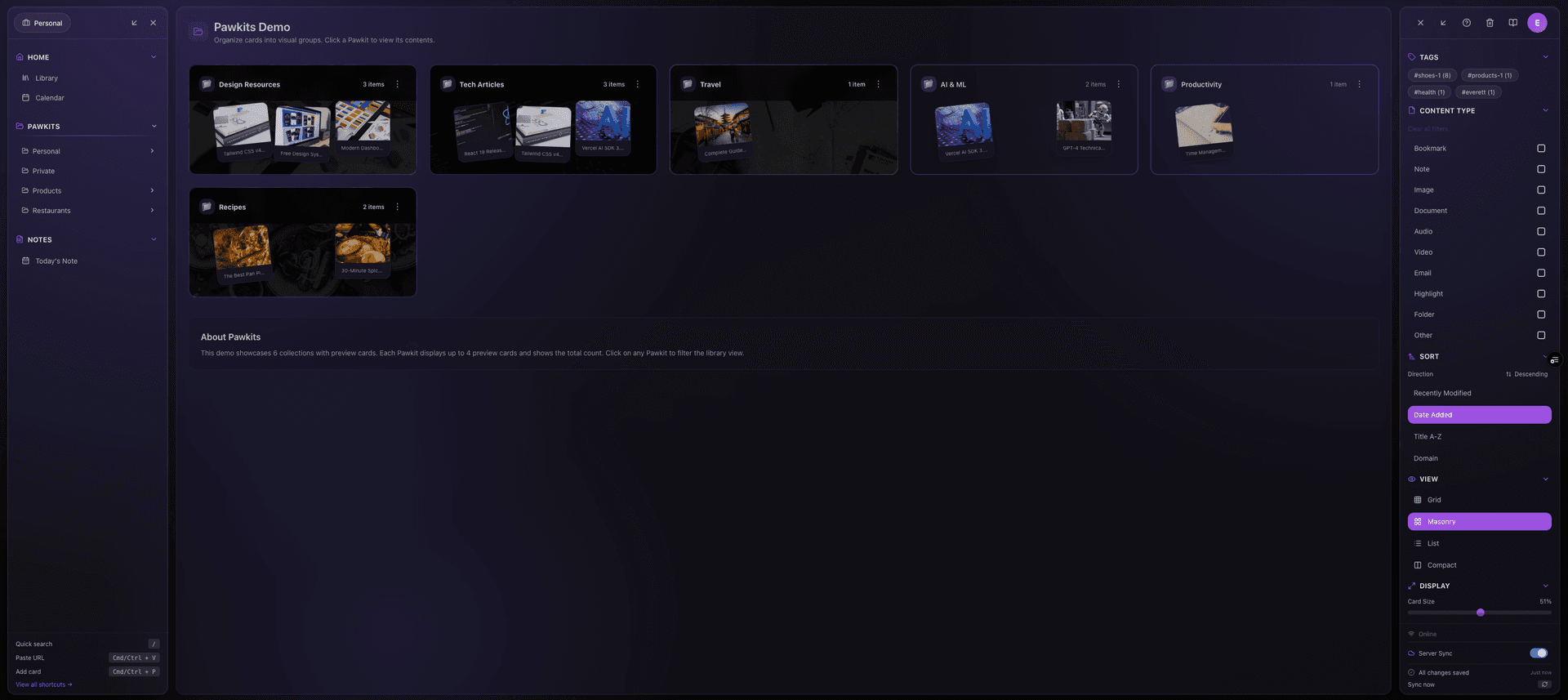Adjust the Card Size slider handle
The image size is (1568, 700).
click(1481, 613)
